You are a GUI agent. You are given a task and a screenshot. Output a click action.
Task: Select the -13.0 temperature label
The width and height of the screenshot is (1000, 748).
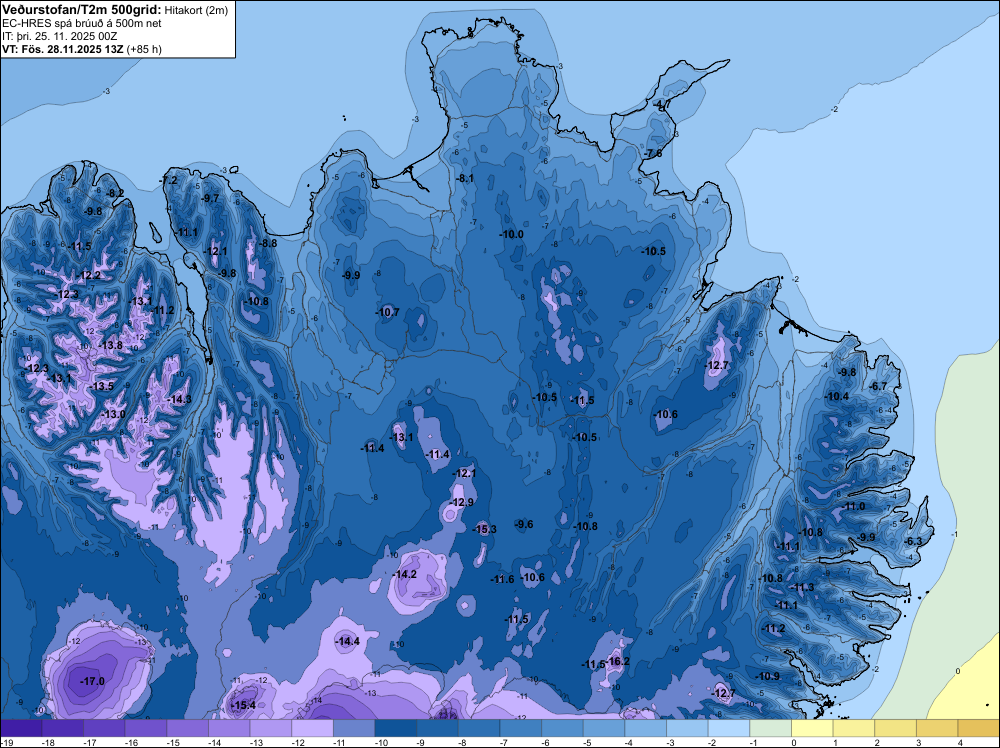point(114,414)
